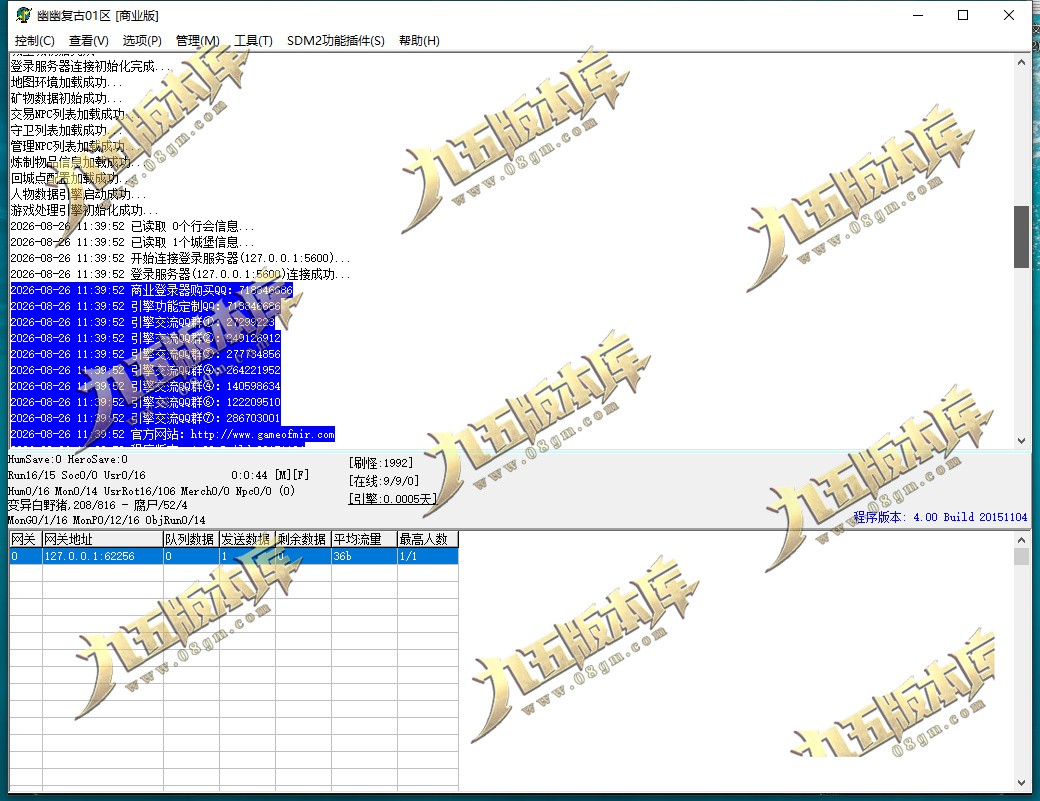Click the 变异白野猪 status line

point(98,505)
